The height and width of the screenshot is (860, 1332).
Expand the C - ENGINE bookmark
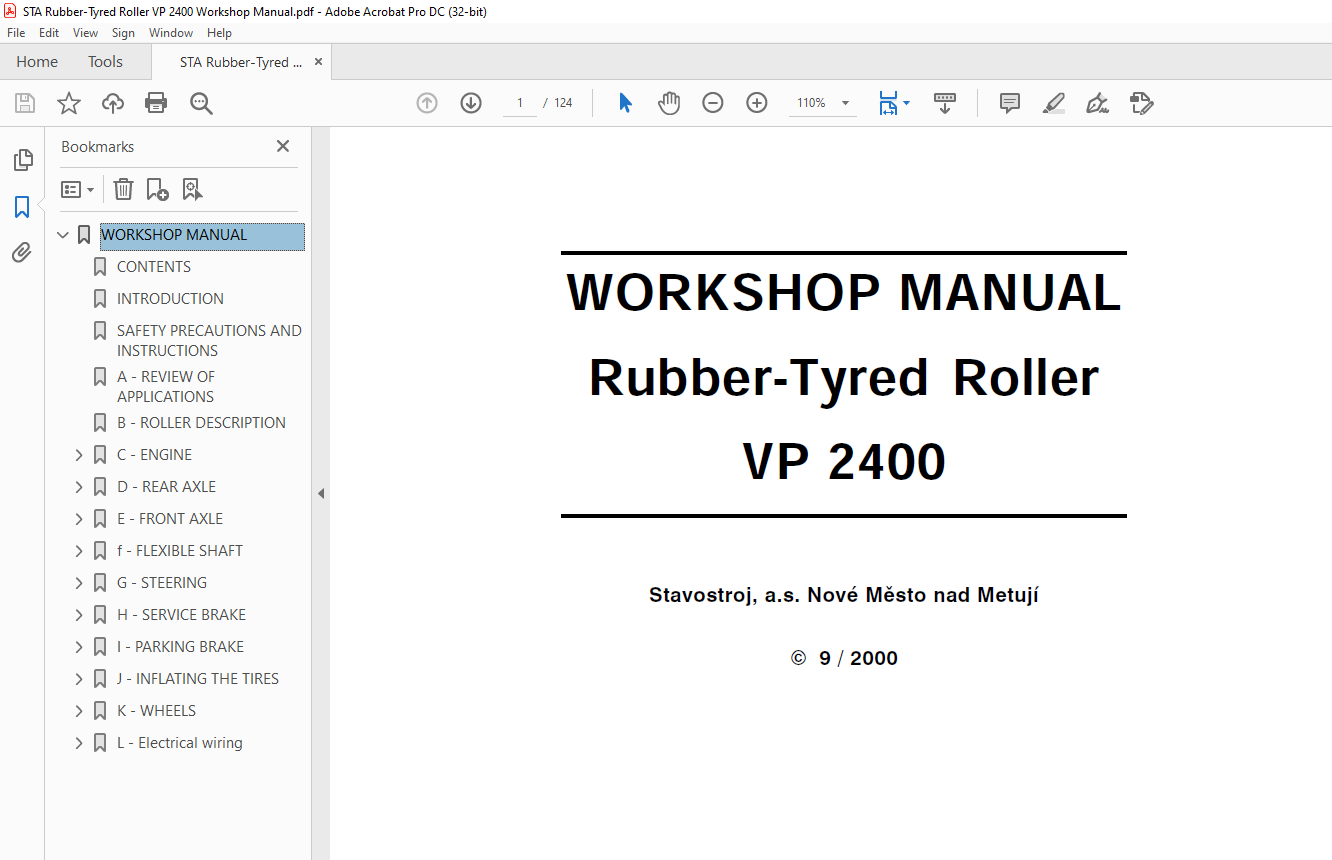click(x=79, y=455)
